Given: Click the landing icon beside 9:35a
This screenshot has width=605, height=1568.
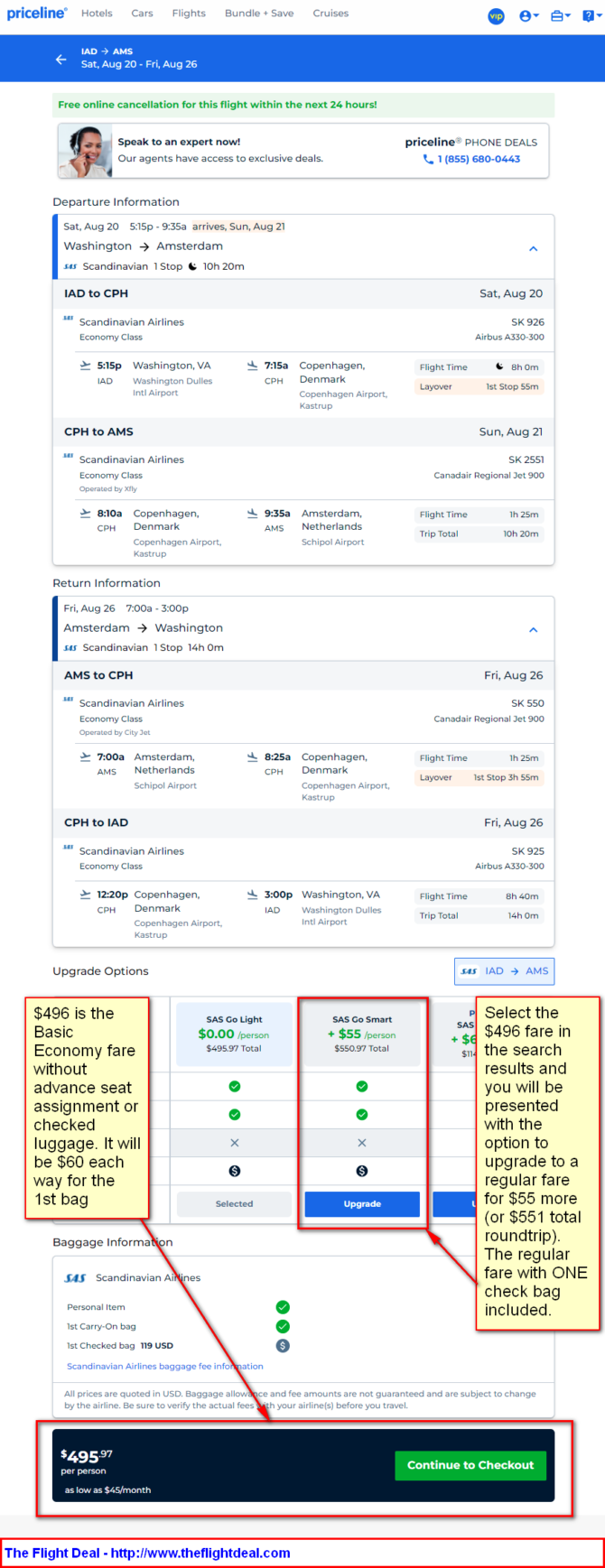Looking at the screenshot, I should 252,513.
